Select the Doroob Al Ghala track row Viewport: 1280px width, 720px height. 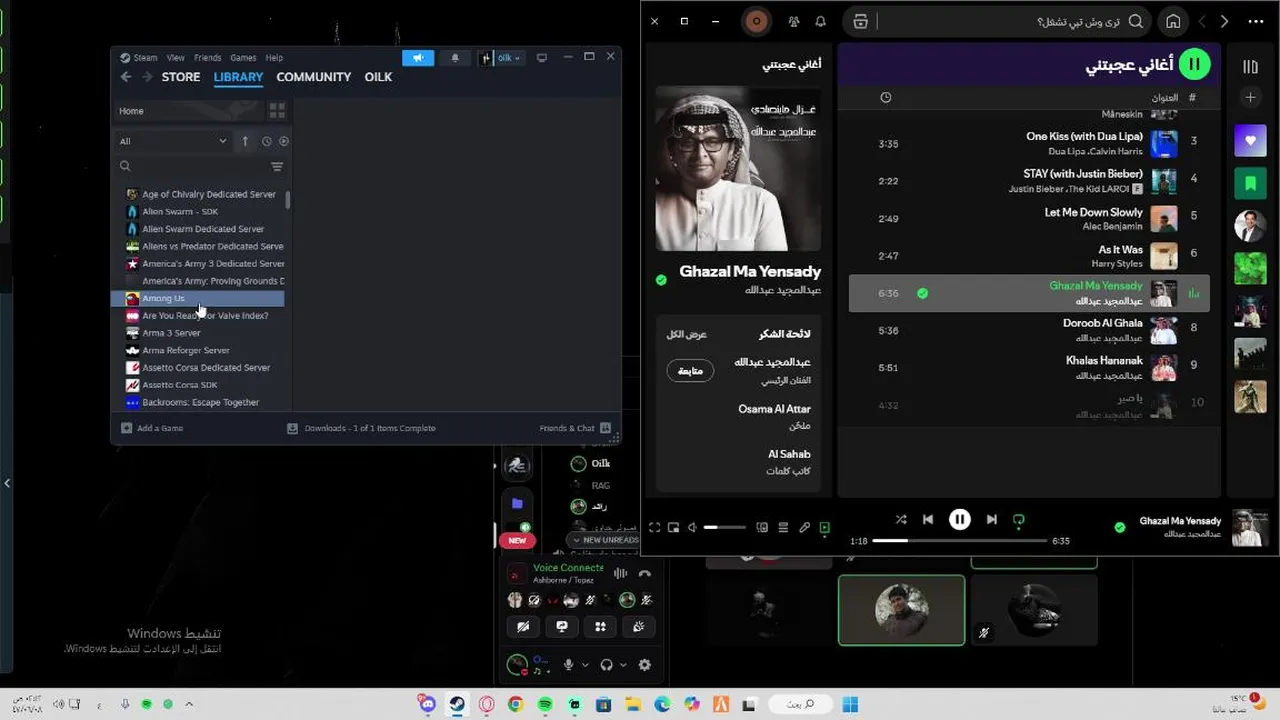pos(1029,330)
